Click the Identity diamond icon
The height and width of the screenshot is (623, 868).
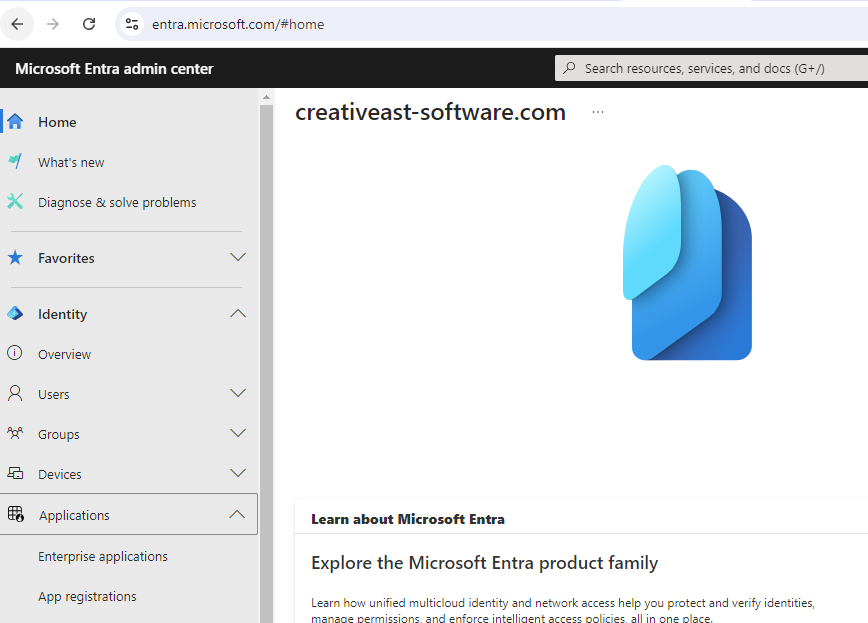tap(15, 314)
